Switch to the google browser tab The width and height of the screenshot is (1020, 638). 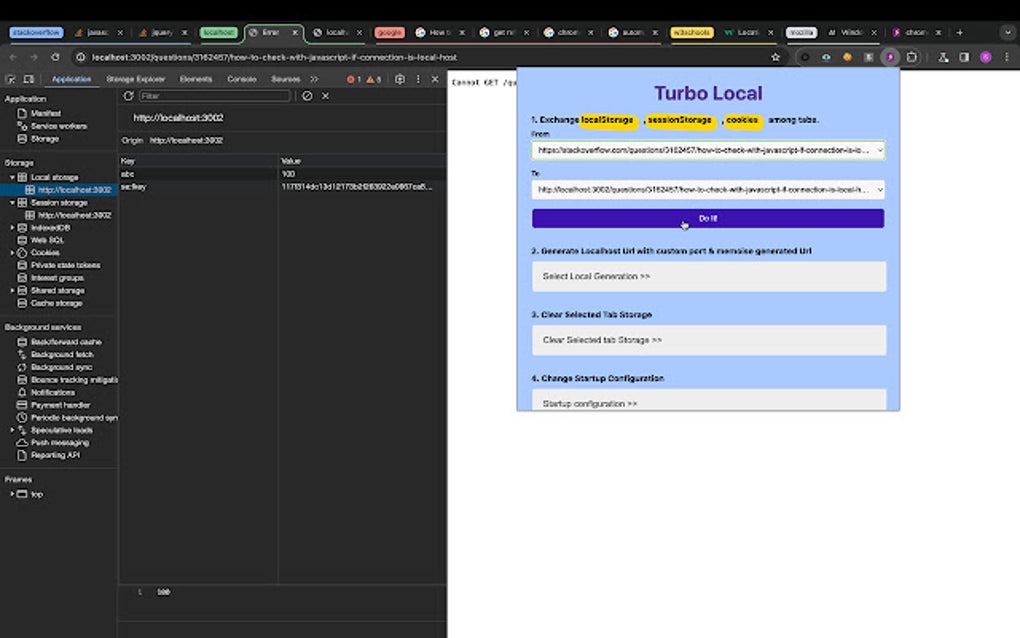(389, 32)
